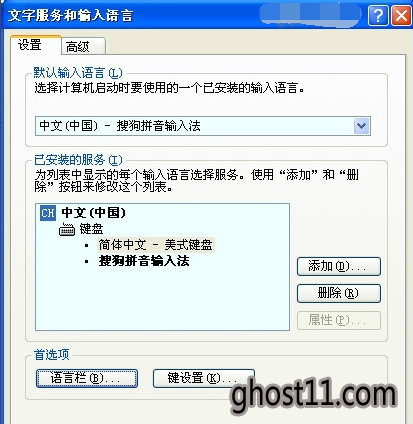
Task: Select 简体中文 - 美式键盘 in the list
Action: pos(156,245)
